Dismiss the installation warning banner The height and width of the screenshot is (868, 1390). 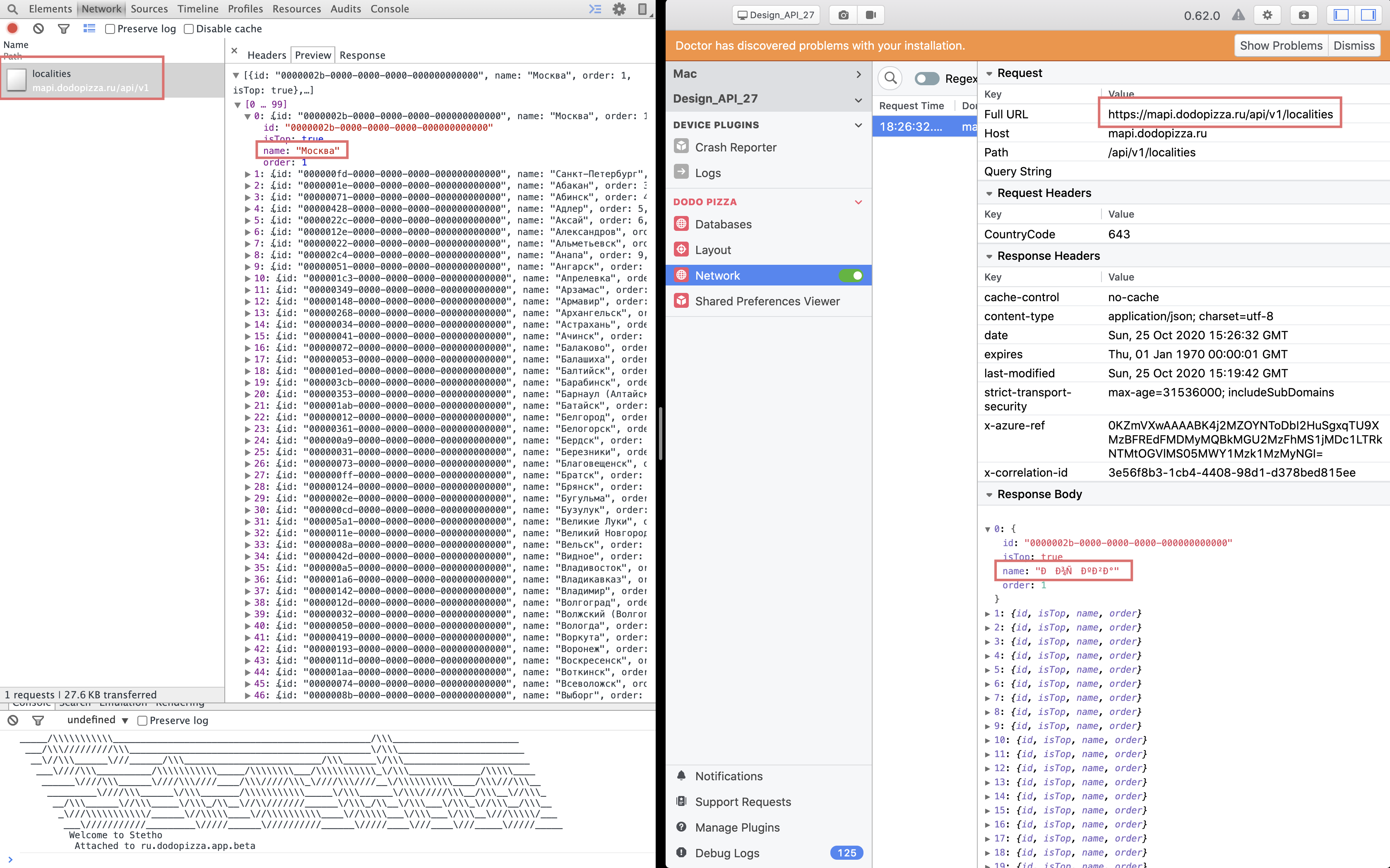pos(1354,46)
